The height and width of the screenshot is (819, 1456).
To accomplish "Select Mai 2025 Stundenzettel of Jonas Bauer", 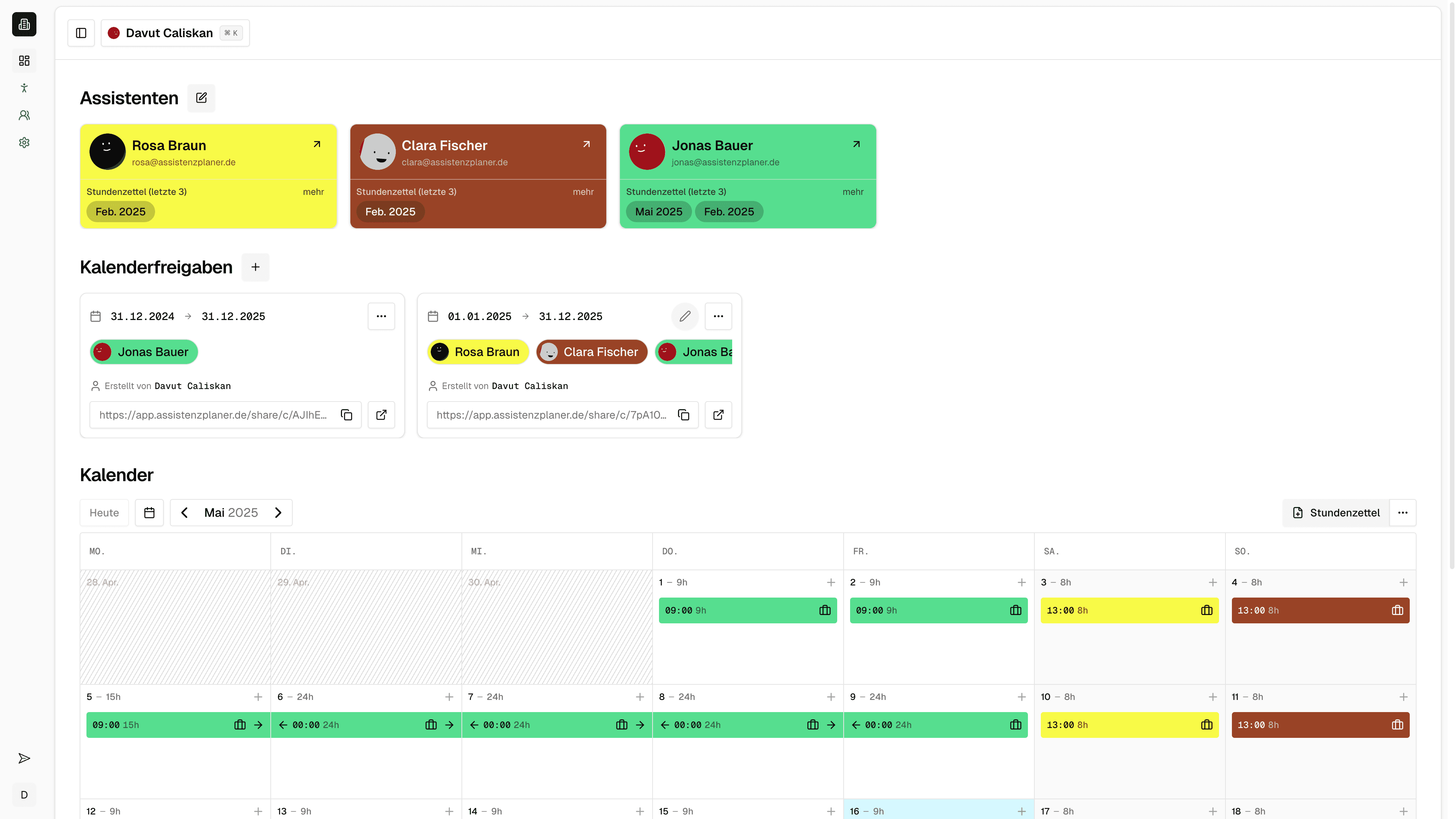I will [x=659, y=212].
